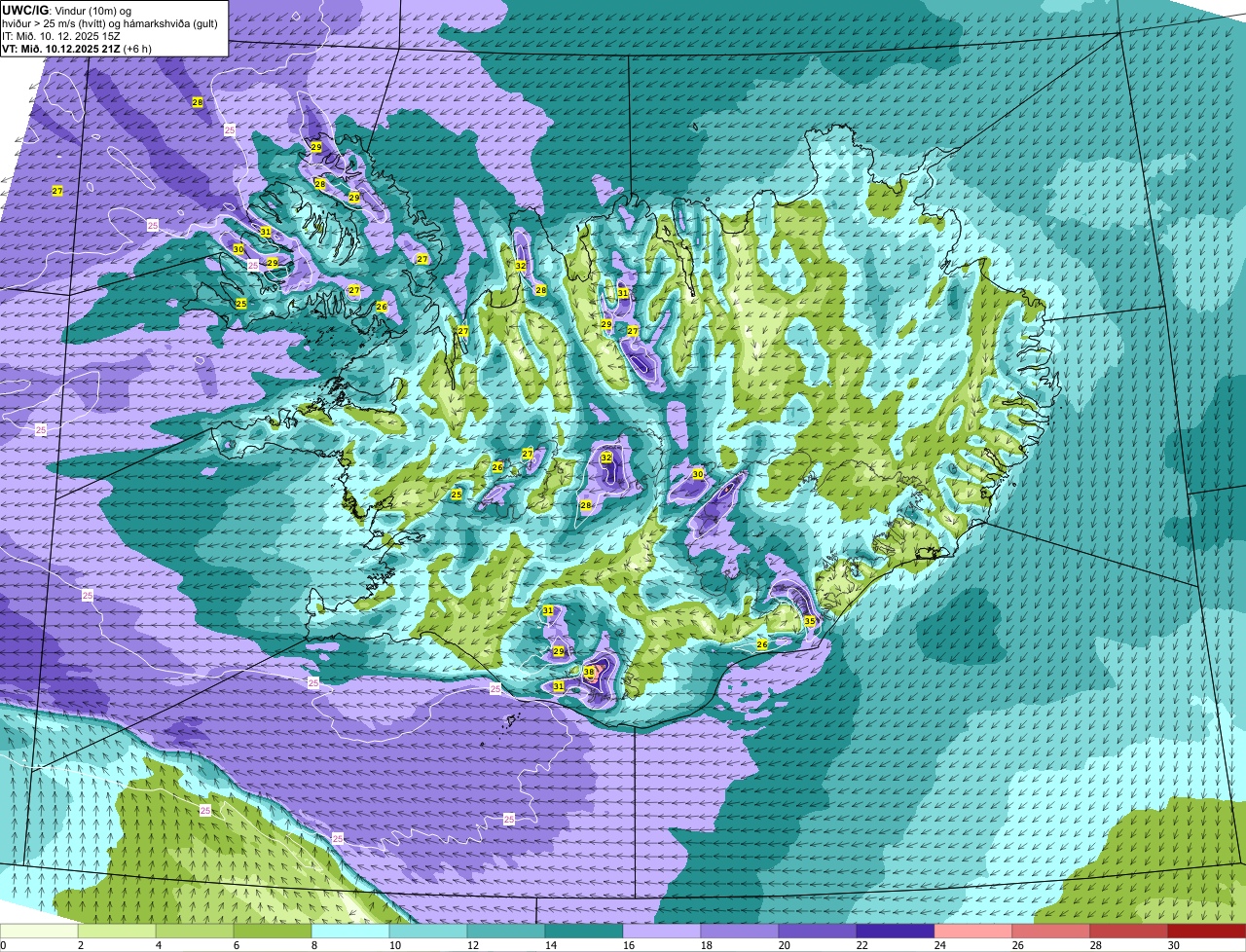1246x952 pixels.
Task: Click the legend scale number 2
Action: point(80,945)
